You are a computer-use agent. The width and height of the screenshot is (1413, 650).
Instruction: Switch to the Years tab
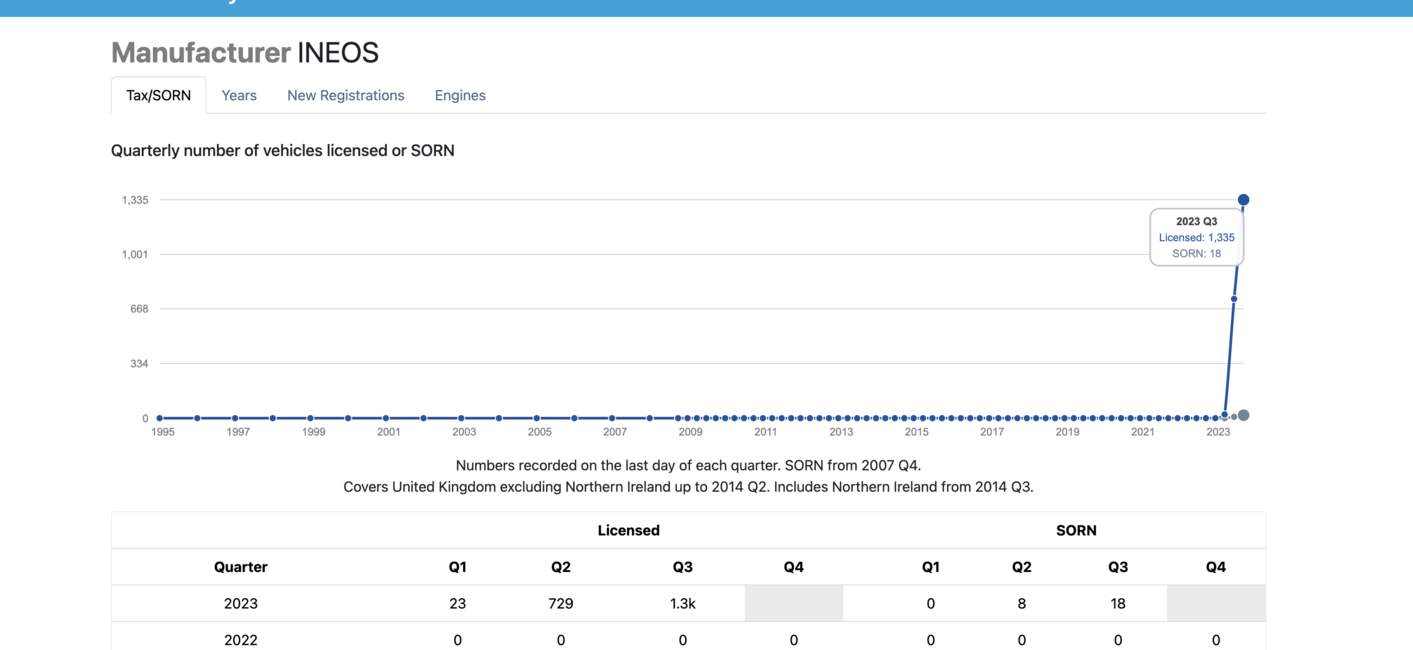pyautogui.click(x=239, y=95)
